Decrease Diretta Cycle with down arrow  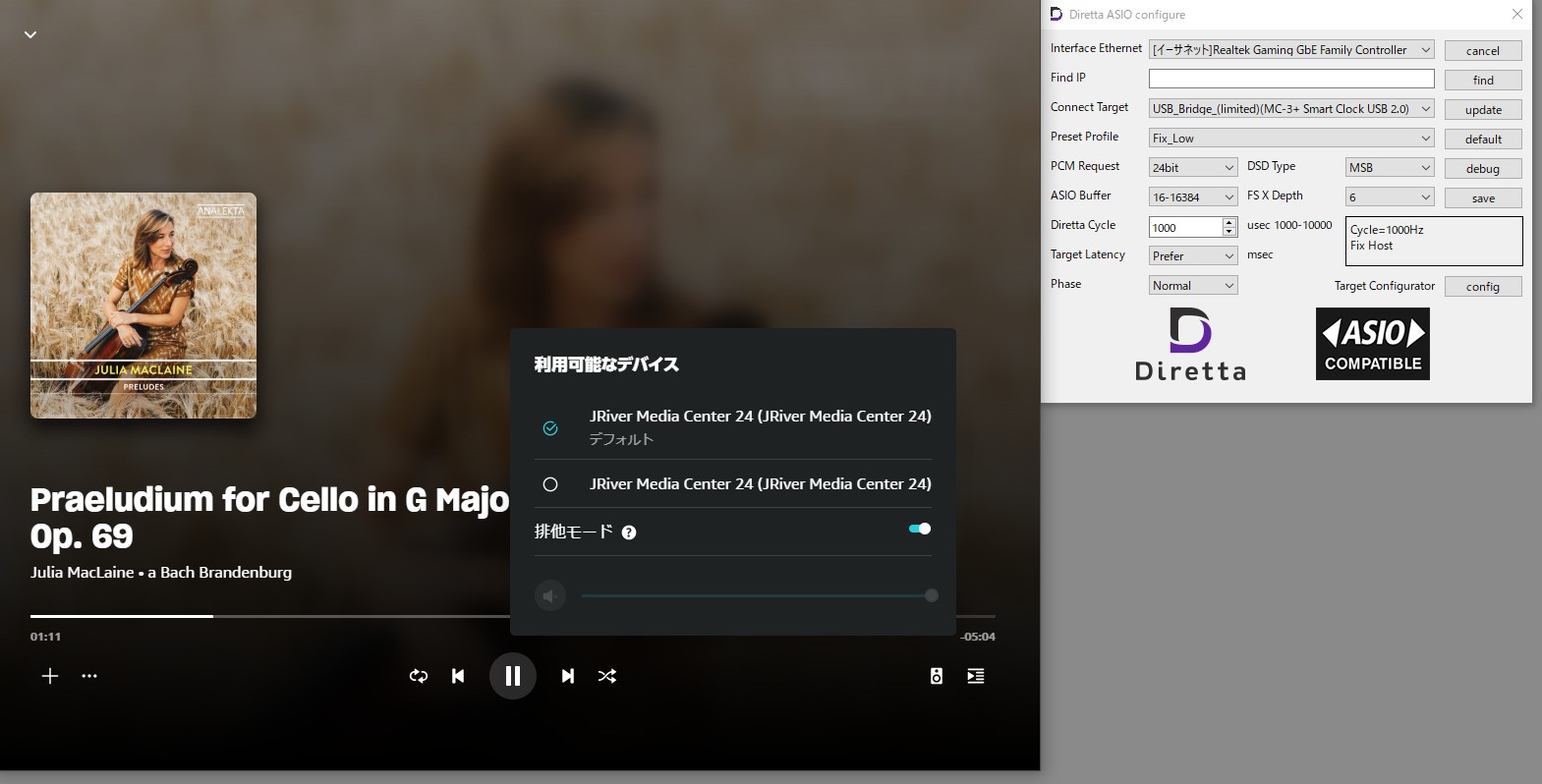pyautogui.click(x=1229, y=232)
